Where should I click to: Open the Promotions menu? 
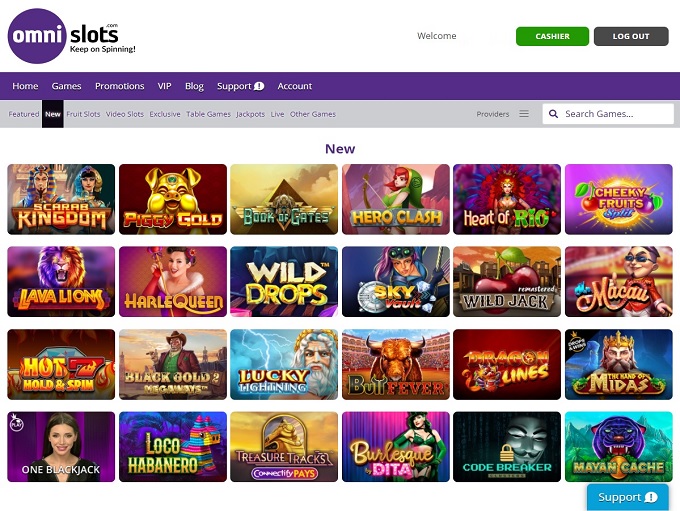click(119, 86)
